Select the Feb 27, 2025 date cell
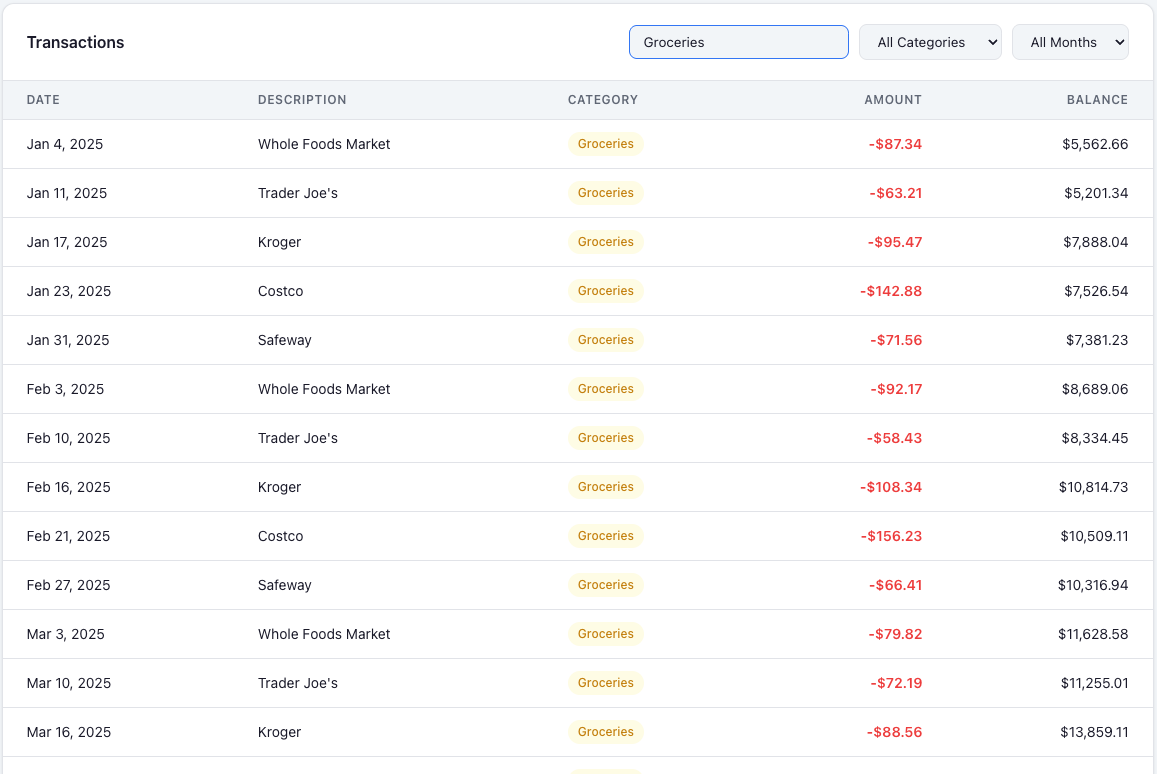 (x=69, y=585)
